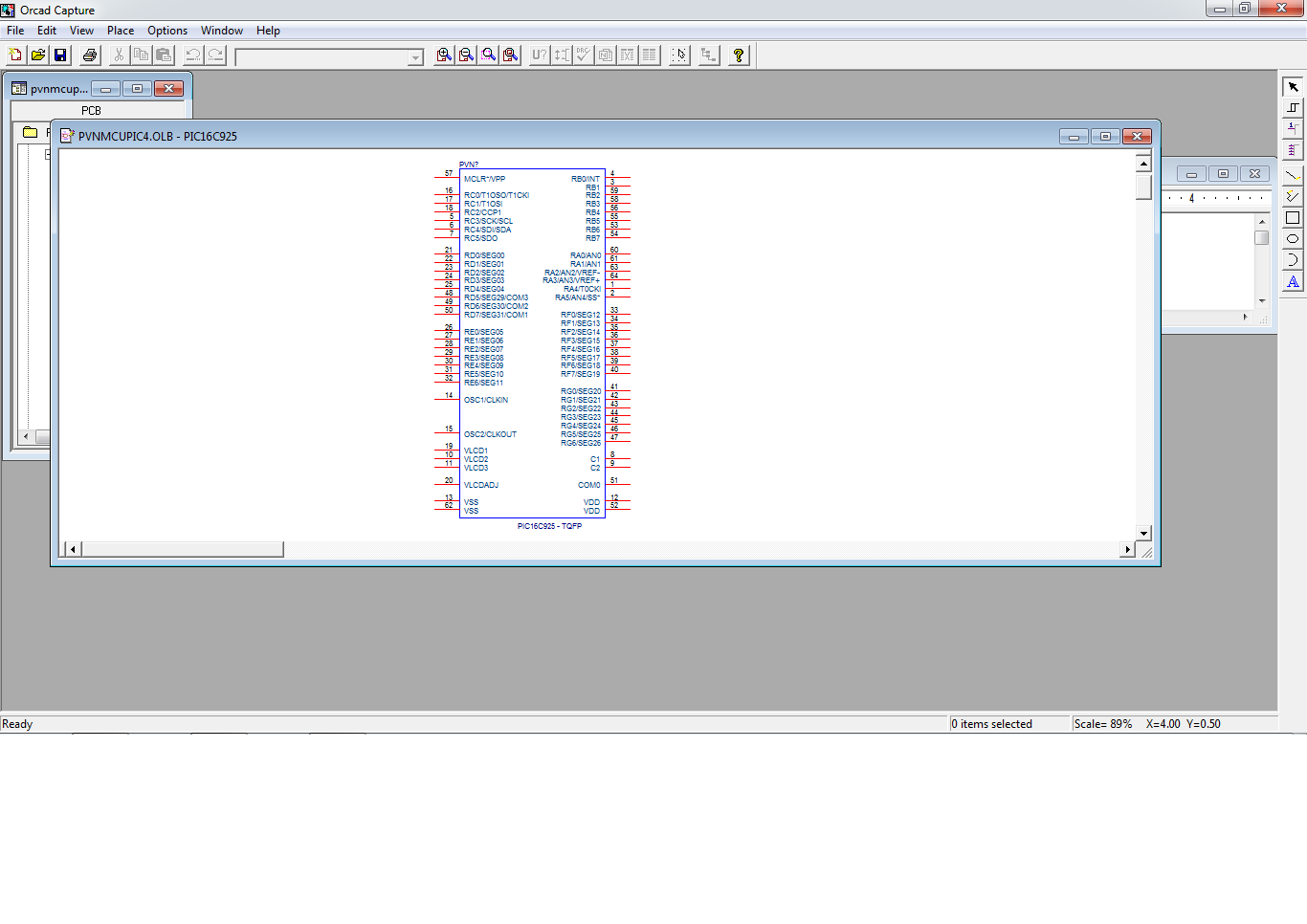This screenshot has height=924, width=1307.
Task: Select the OSC1/CLKIN pin name
Action: 486,400
